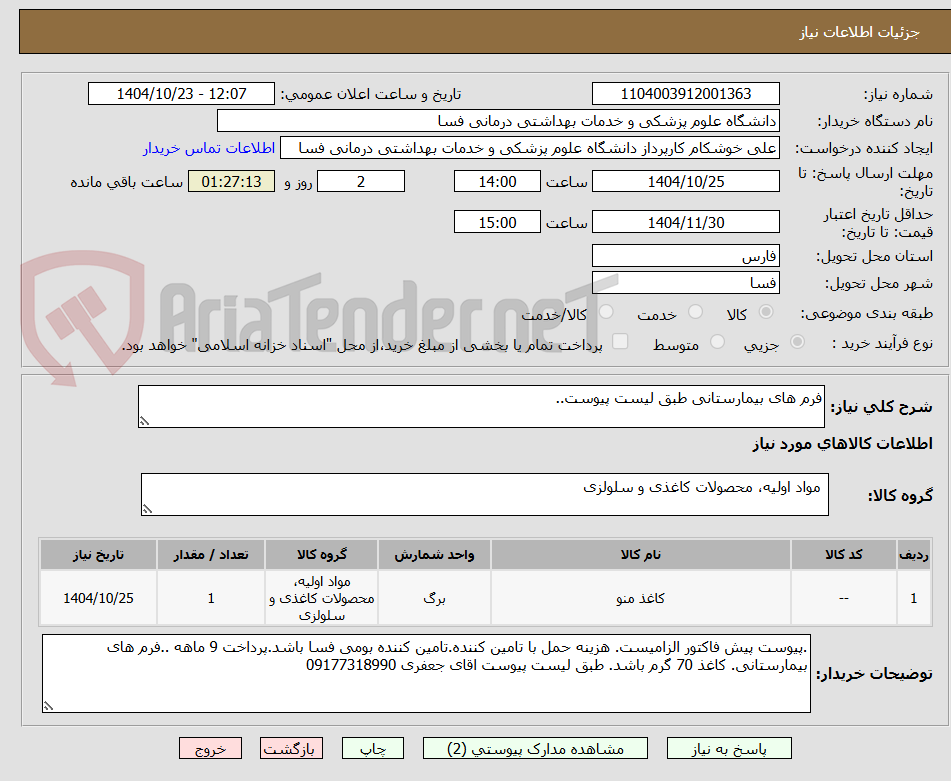Click the چاپ print button
Viewport: 951px width, 781px height.
(372, 747)
